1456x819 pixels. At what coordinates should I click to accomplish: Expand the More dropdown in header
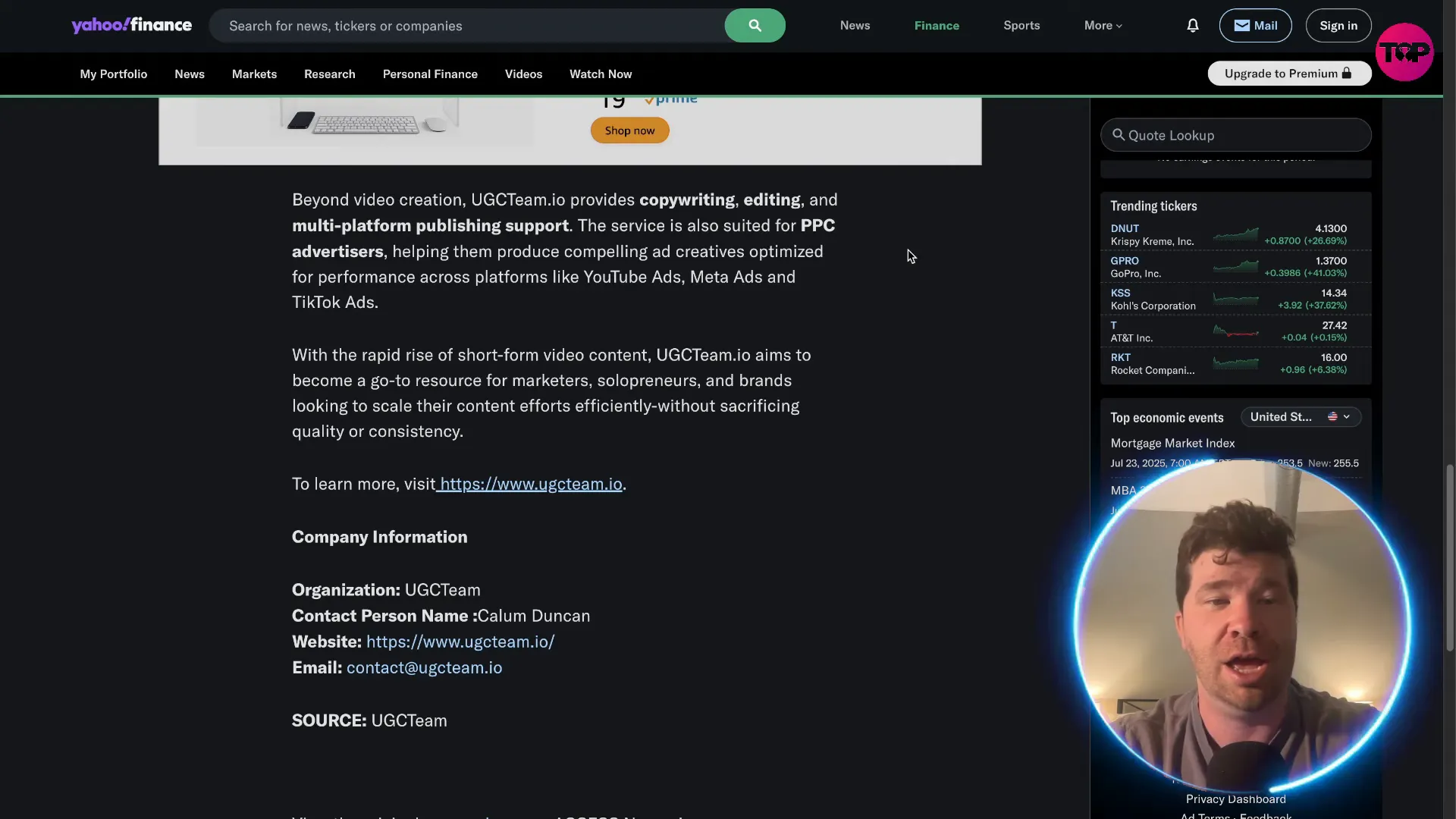(x=1103, y=25)
